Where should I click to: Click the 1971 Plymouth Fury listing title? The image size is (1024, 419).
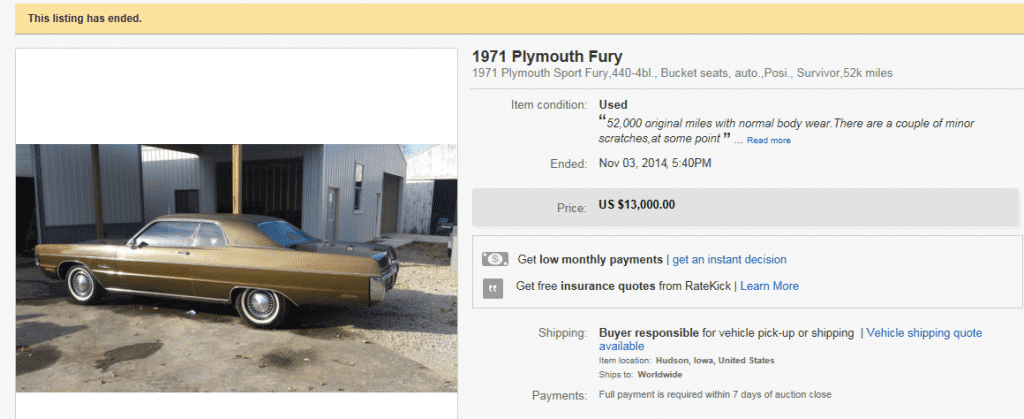coord(553,56)
